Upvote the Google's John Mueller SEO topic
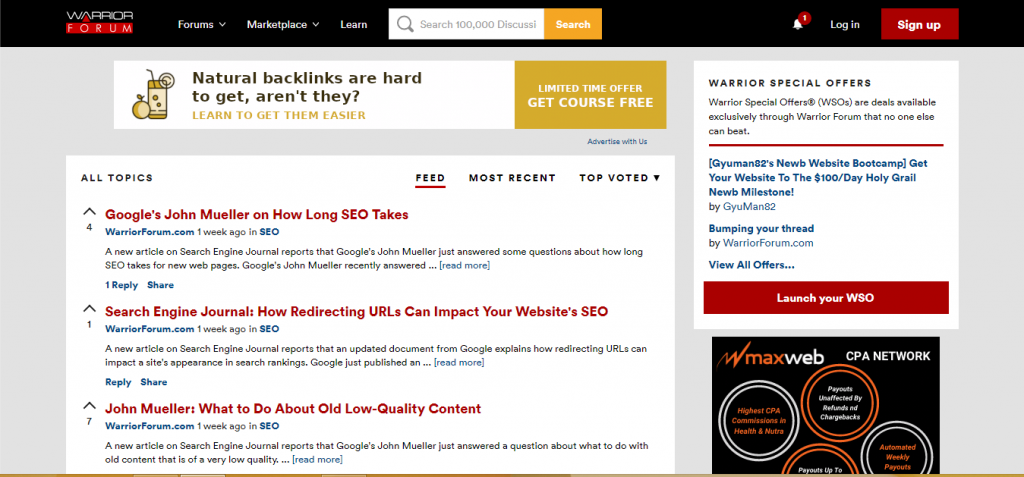This screenshot has width=1024, height=477. [x=89, y=212]
